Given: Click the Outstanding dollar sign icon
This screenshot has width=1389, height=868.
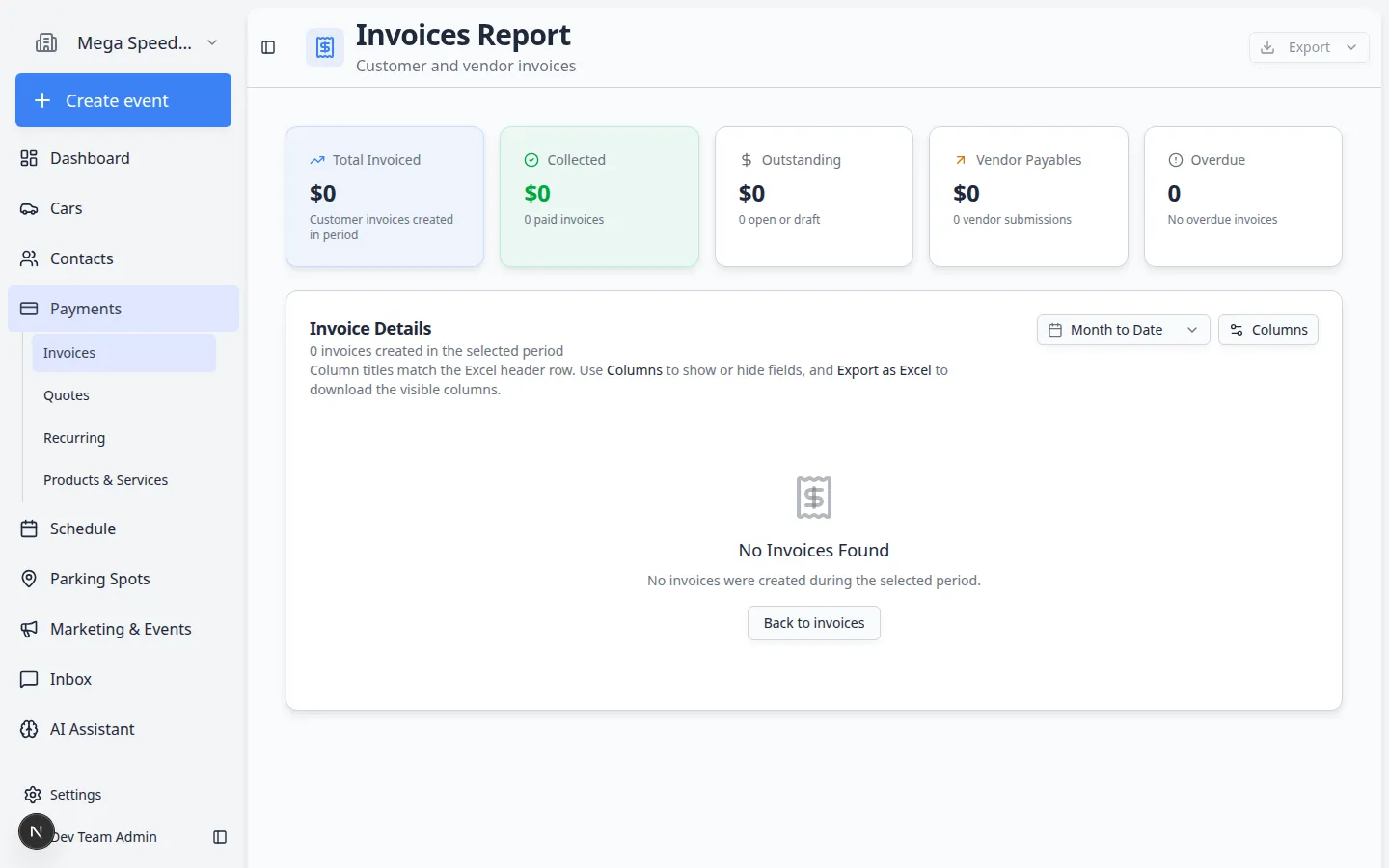Looking at the screenshot, I should coord(747,160).
